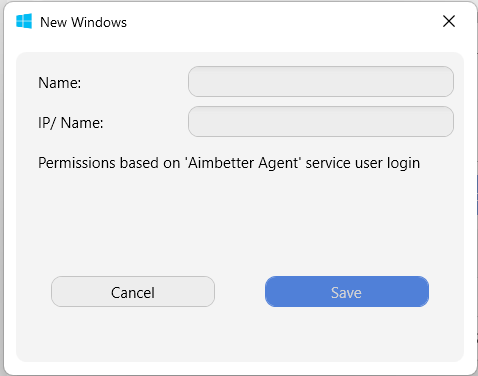Screen dimensions: 478x376
Task: Select the 'IP/ Name:' label
Action: coord(71,123)
